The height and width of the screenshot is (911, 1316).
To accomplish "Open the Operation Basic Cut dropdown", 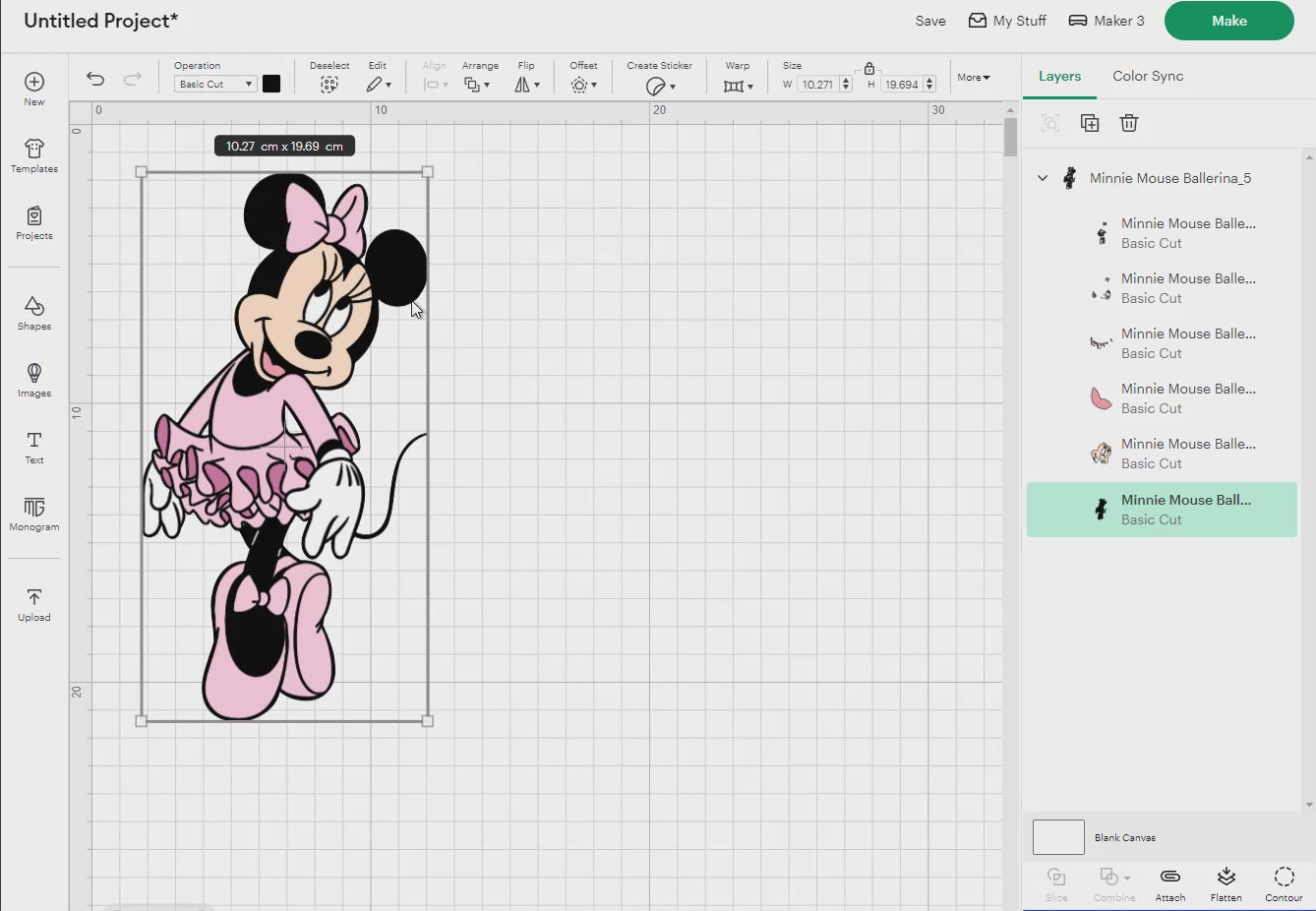I will [x=215, y=85].
